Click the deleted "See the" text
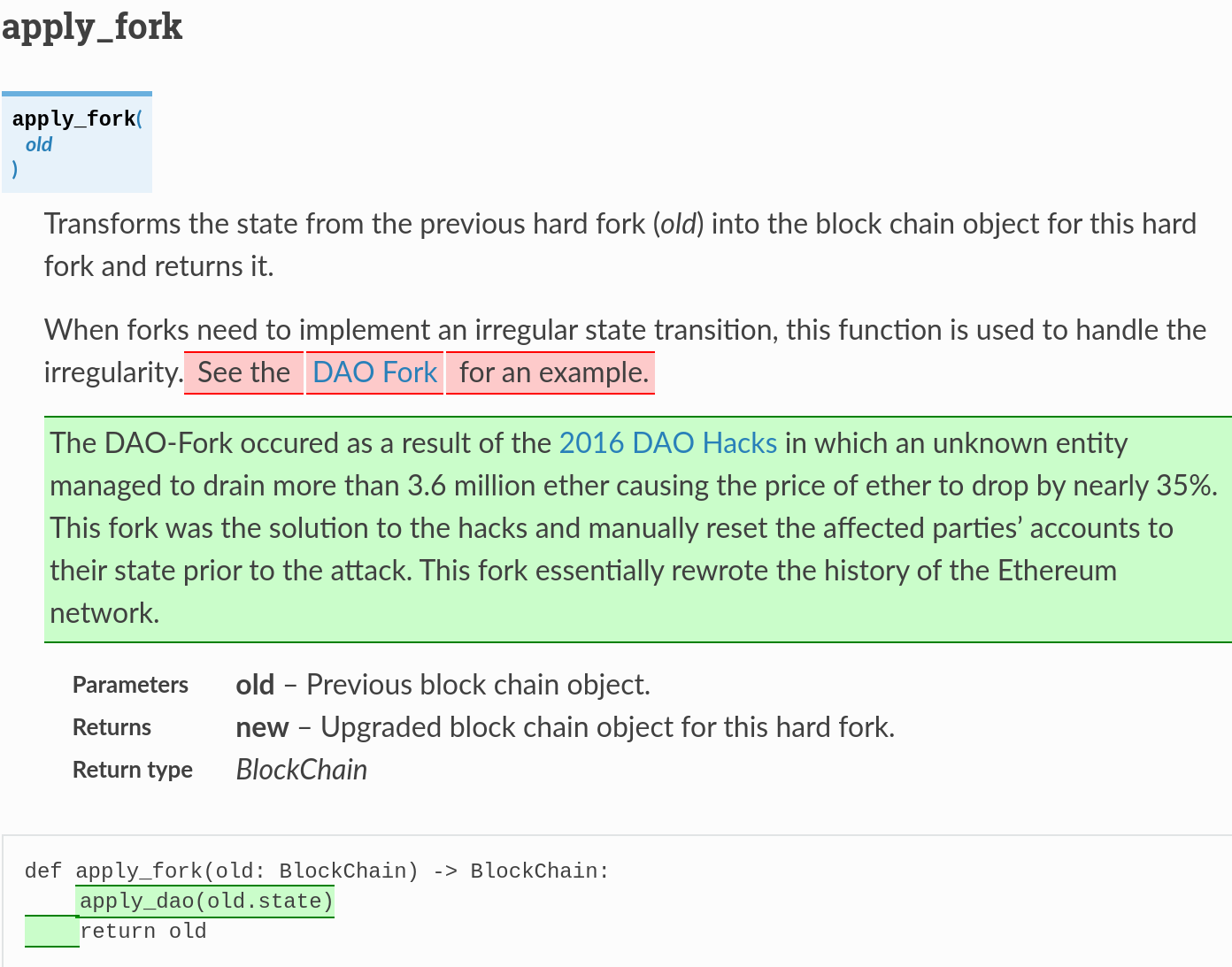Image resolution: width=1232 pixels, height=967 pixels. pos(243,372)
